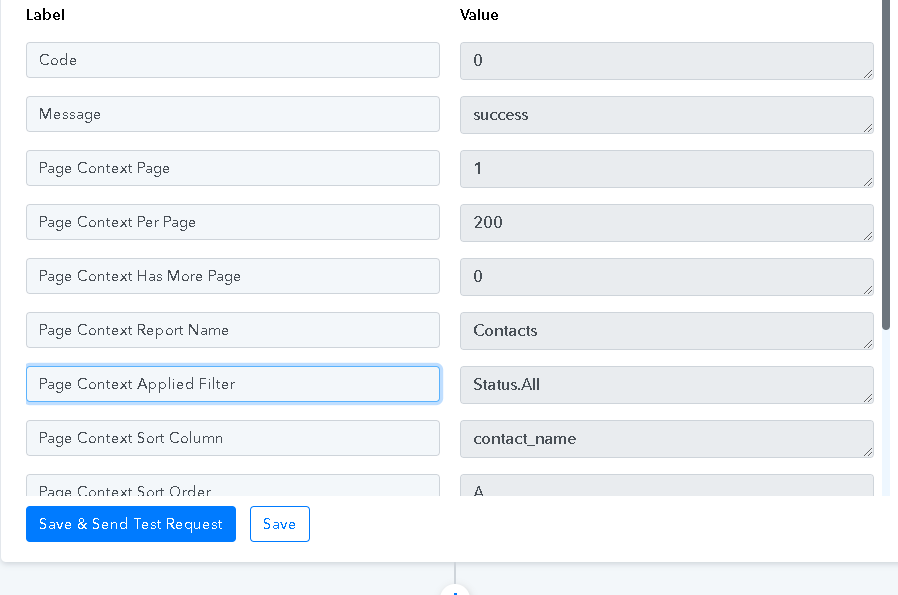898x595 pixels.
Task: Select the Code label field
Action: 233,60
